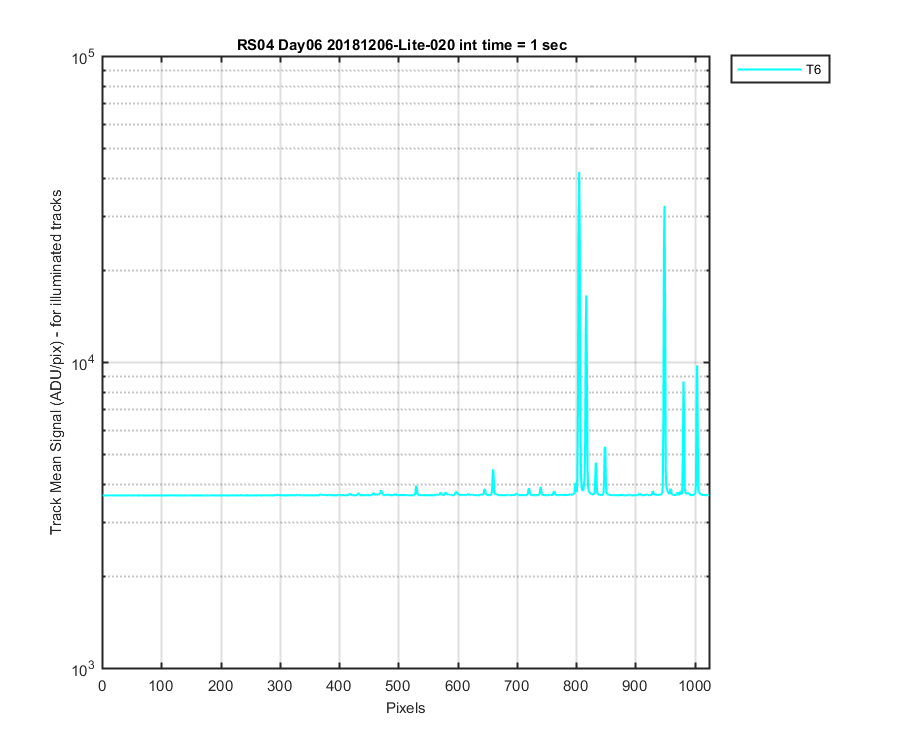The width and height of the screenshot is (900, 750).
Task: Click the small bump near pixel 530
Action: point(416,487)
